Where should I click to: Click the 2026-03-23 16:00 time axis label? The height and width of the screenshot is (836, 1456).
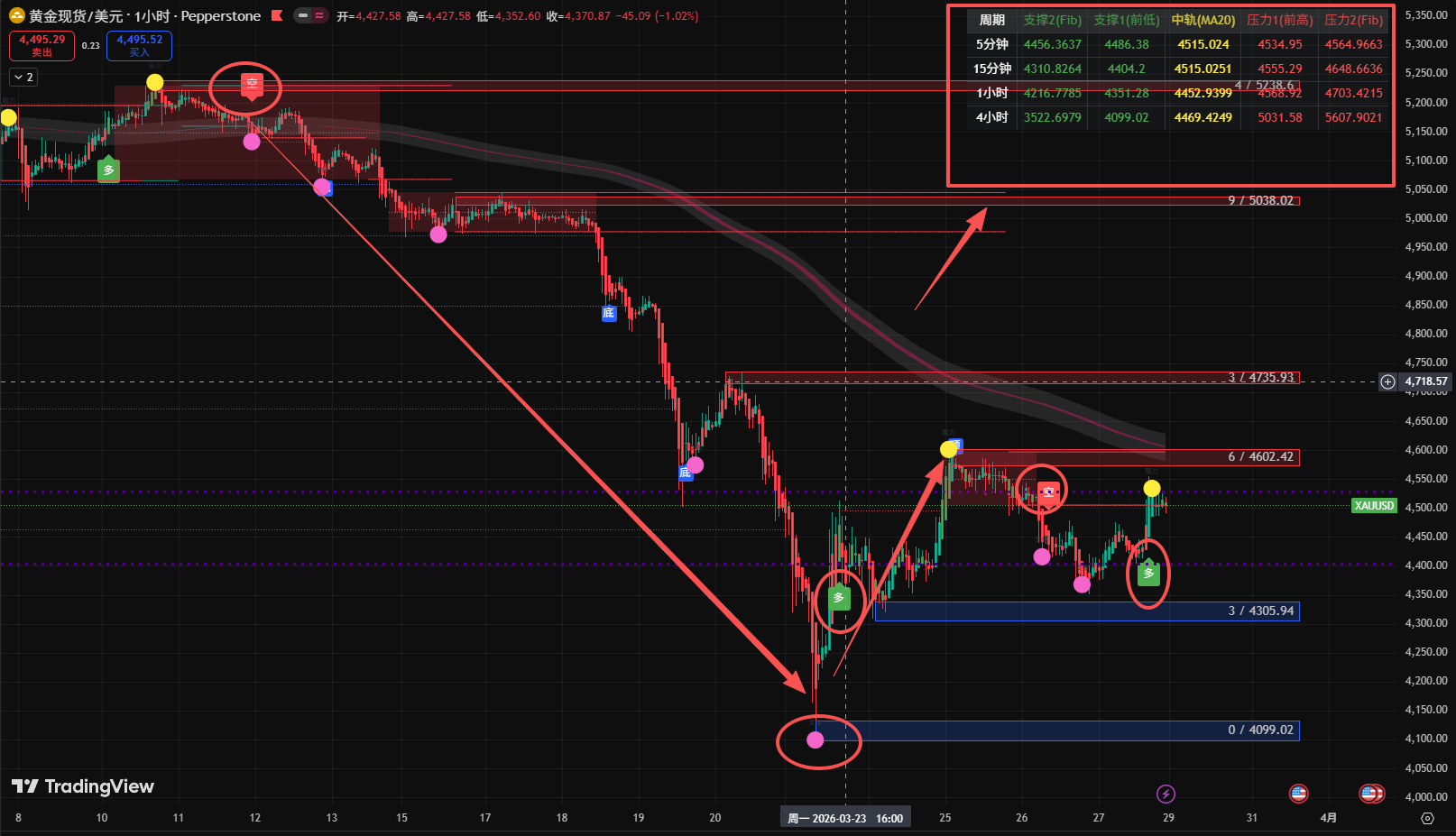pyautogui.click(x=845, y=818)
